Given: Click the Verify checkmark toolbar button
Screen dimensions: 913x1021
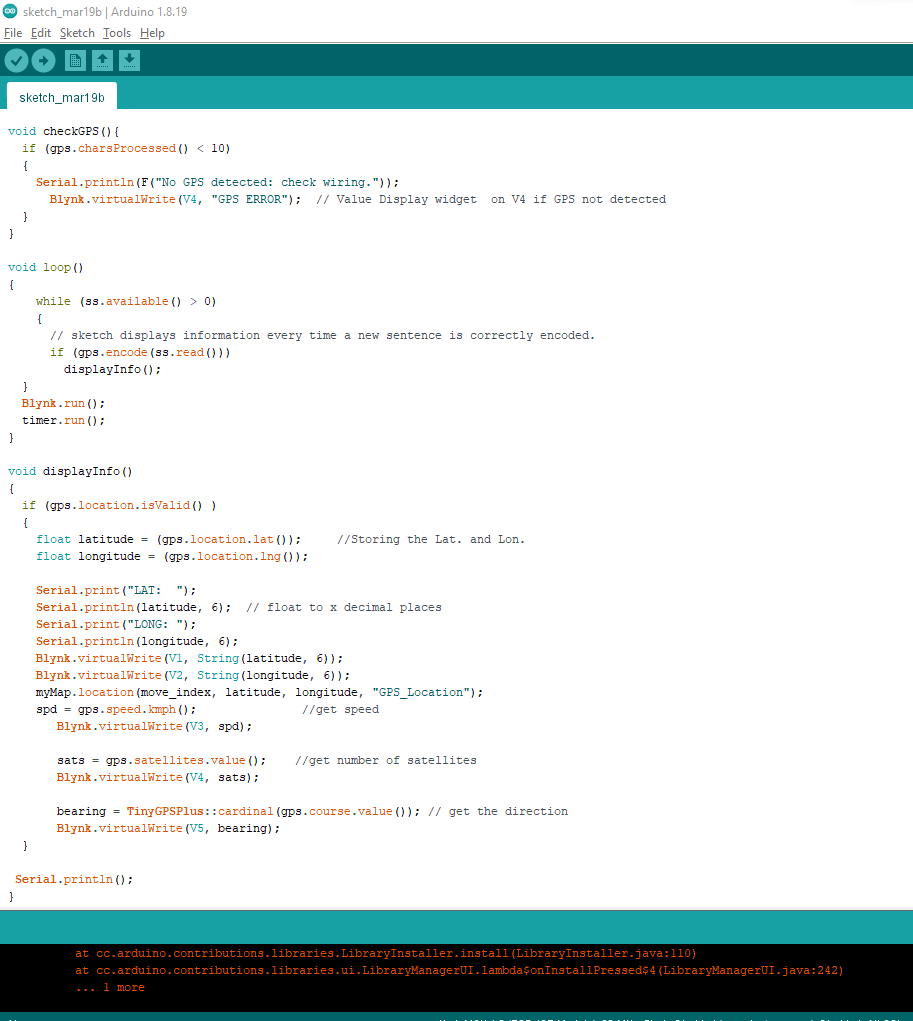Looking at the screenshot, I should (x=16, y=61).
